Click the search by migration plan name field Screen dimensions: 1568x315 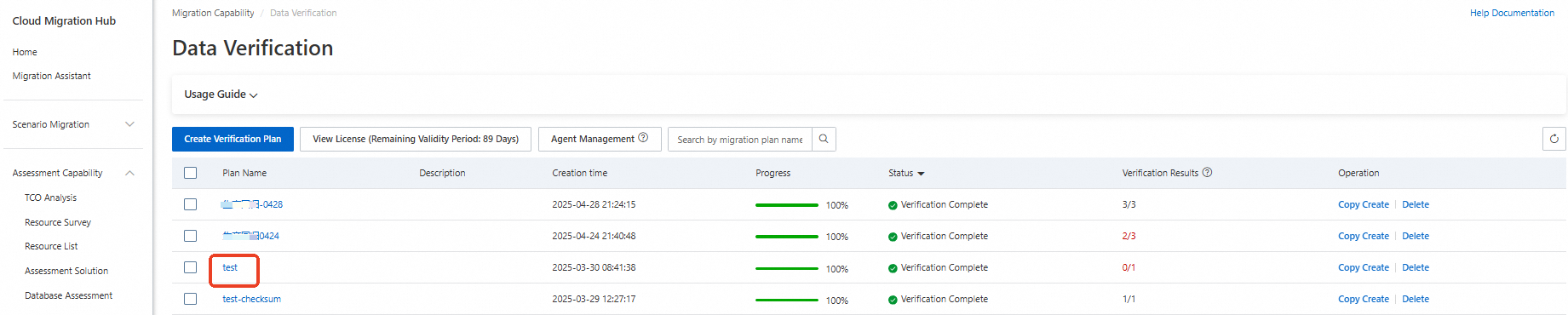[x=740, y=139]
